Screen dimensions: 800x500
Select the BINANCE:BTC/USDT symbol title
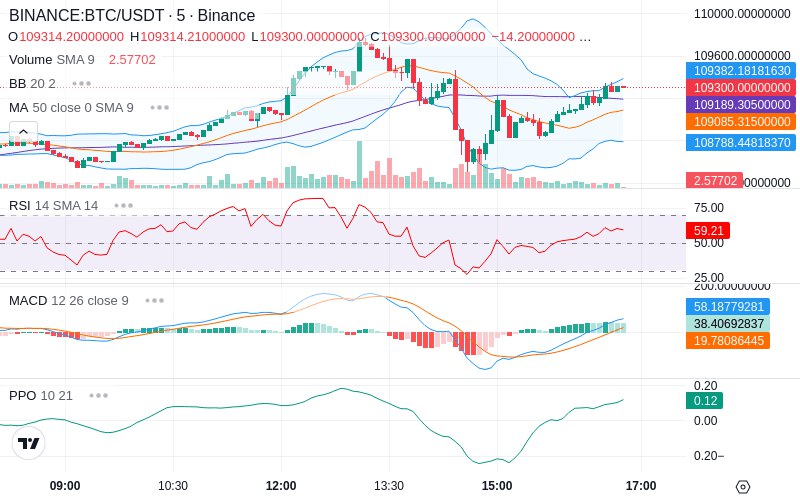point(132,15)
